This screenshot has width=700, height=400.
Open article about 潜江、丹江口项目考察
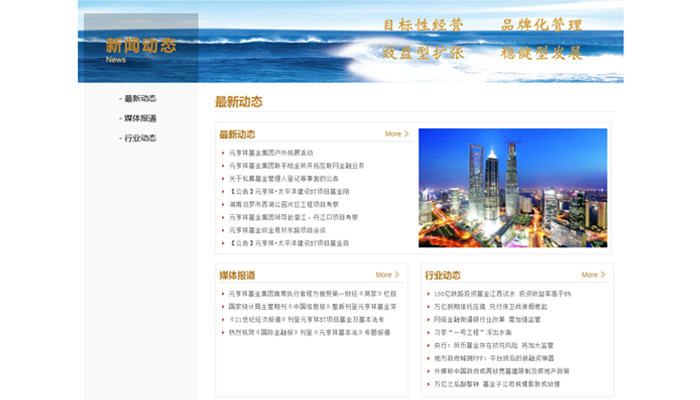tap(293, 217)
